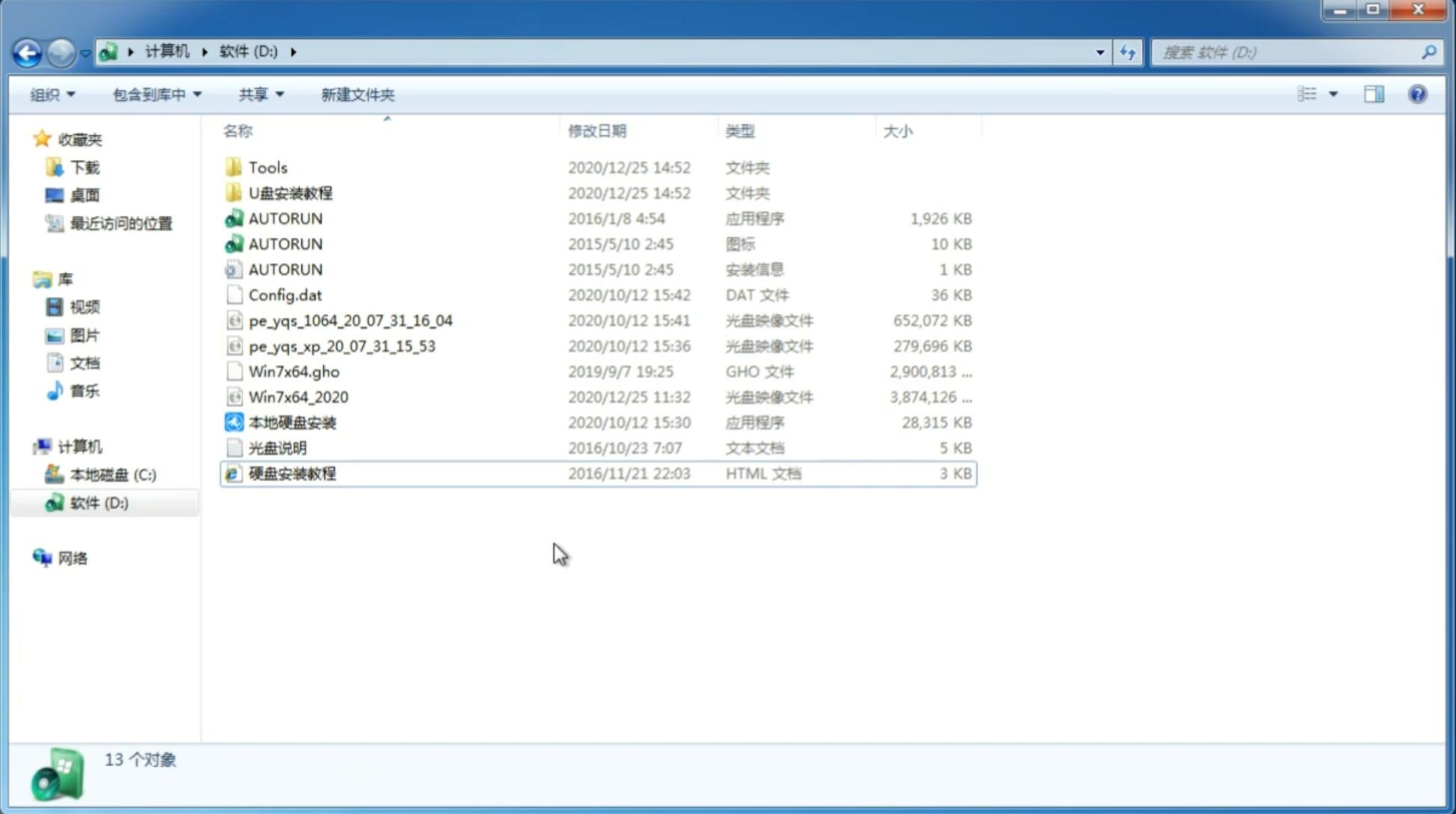Click the 共享 dropdown menu

[x=260, y=94]
